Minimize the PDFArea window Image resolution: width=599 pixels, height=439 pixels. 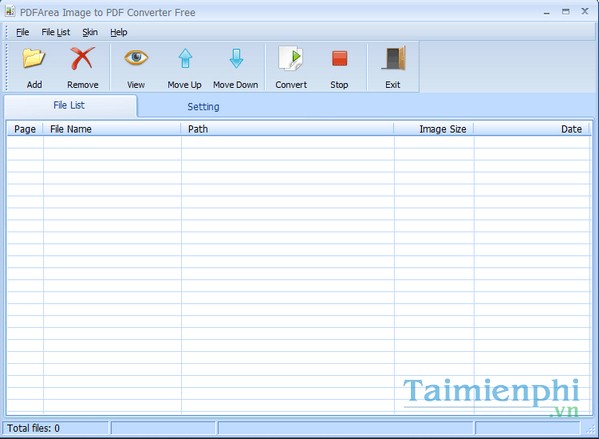pos(547,12)
